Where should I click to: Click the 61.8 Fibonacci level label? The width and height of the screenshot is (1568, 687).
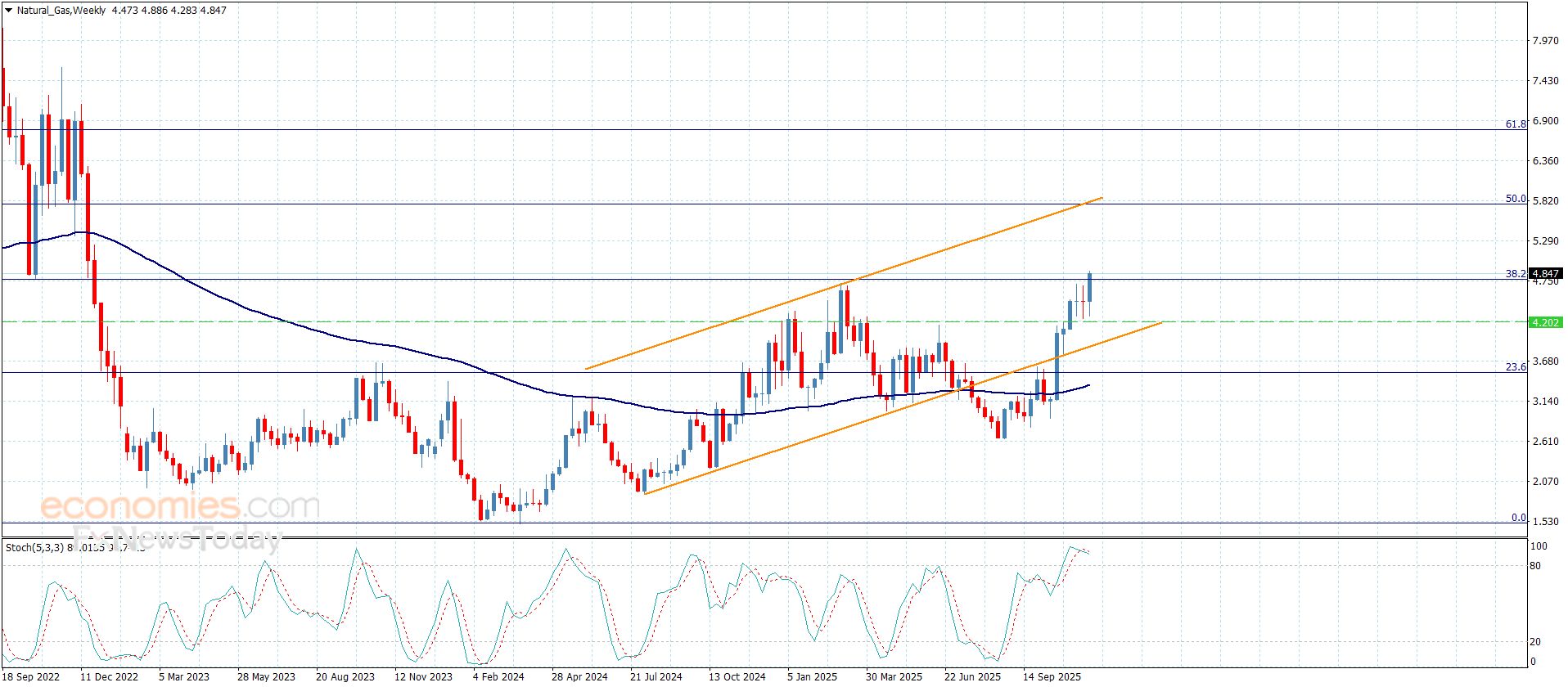1516,124
